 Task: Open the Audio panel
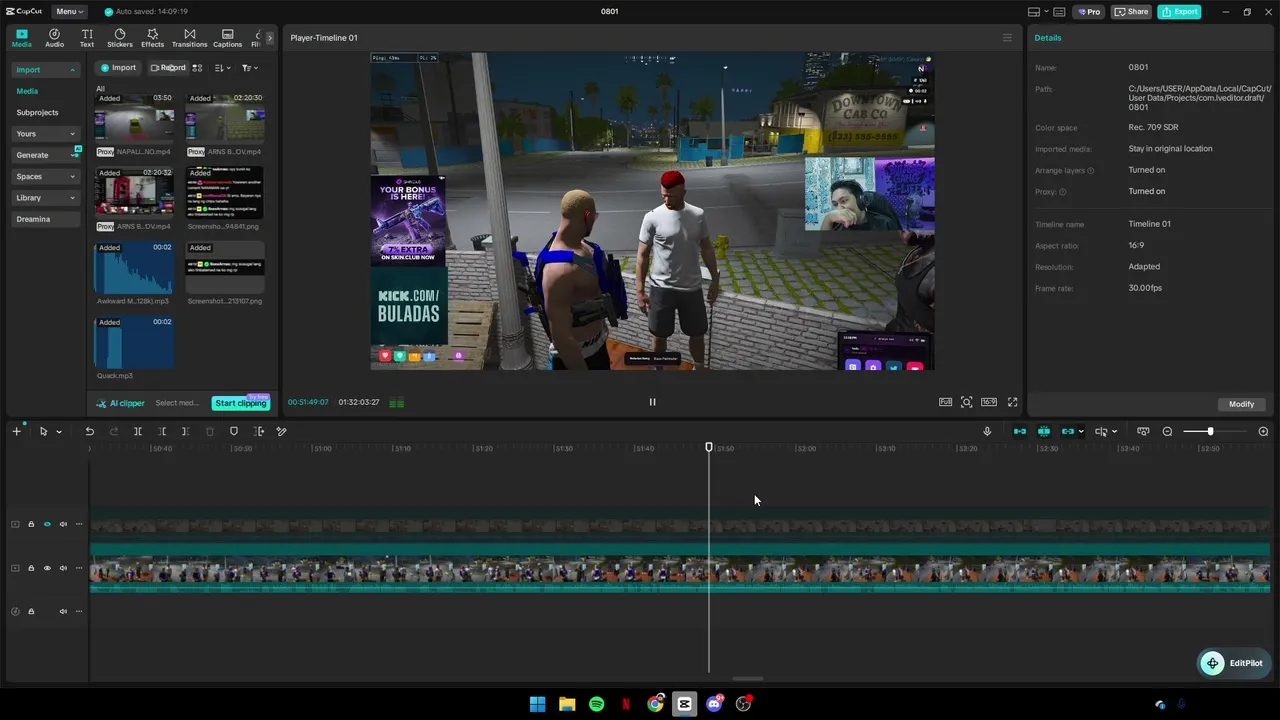pyautogui.click(x=54, y=38)
